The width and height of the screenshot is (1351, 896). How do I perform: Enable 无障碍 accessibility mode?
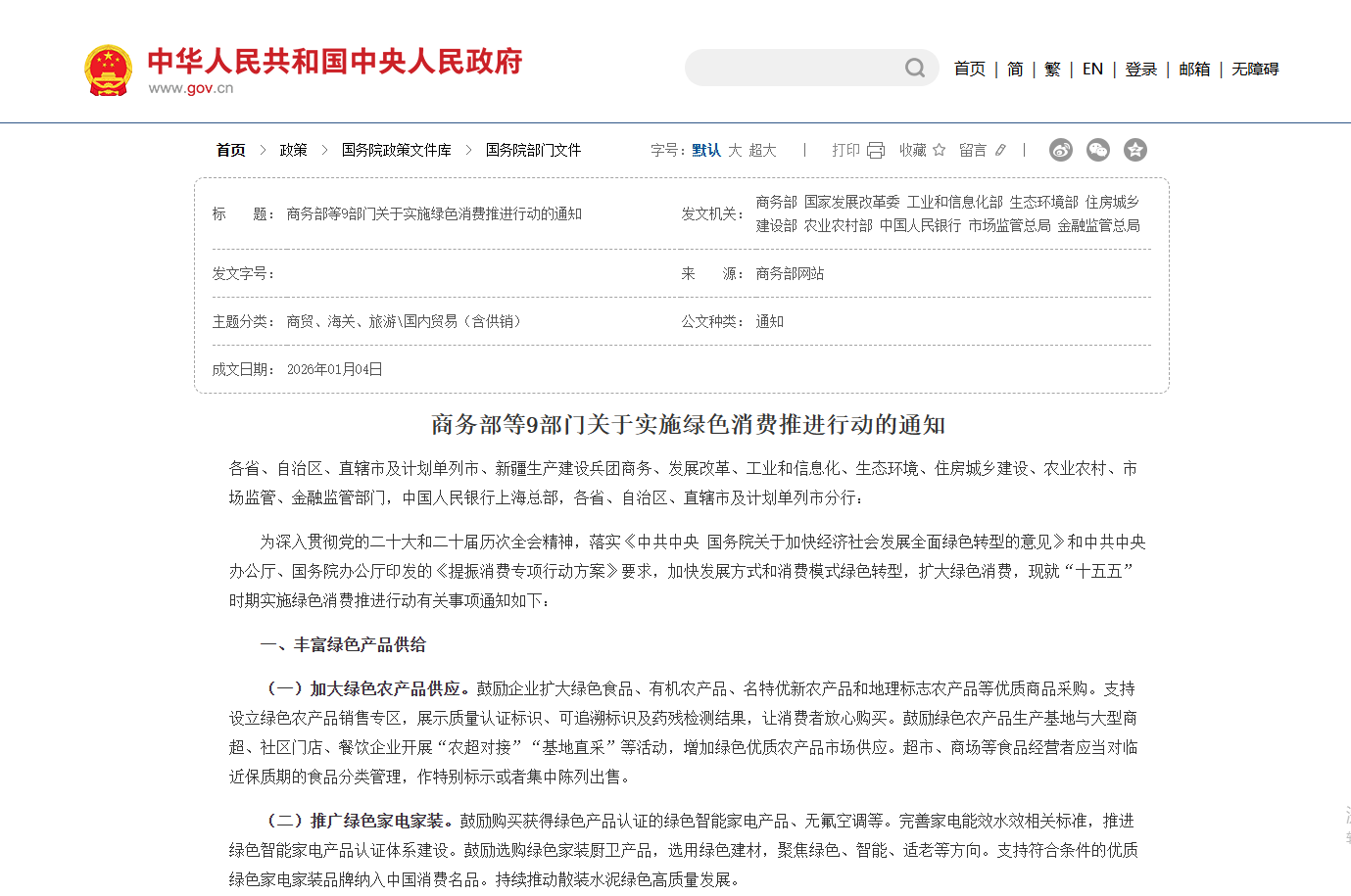1255,69
